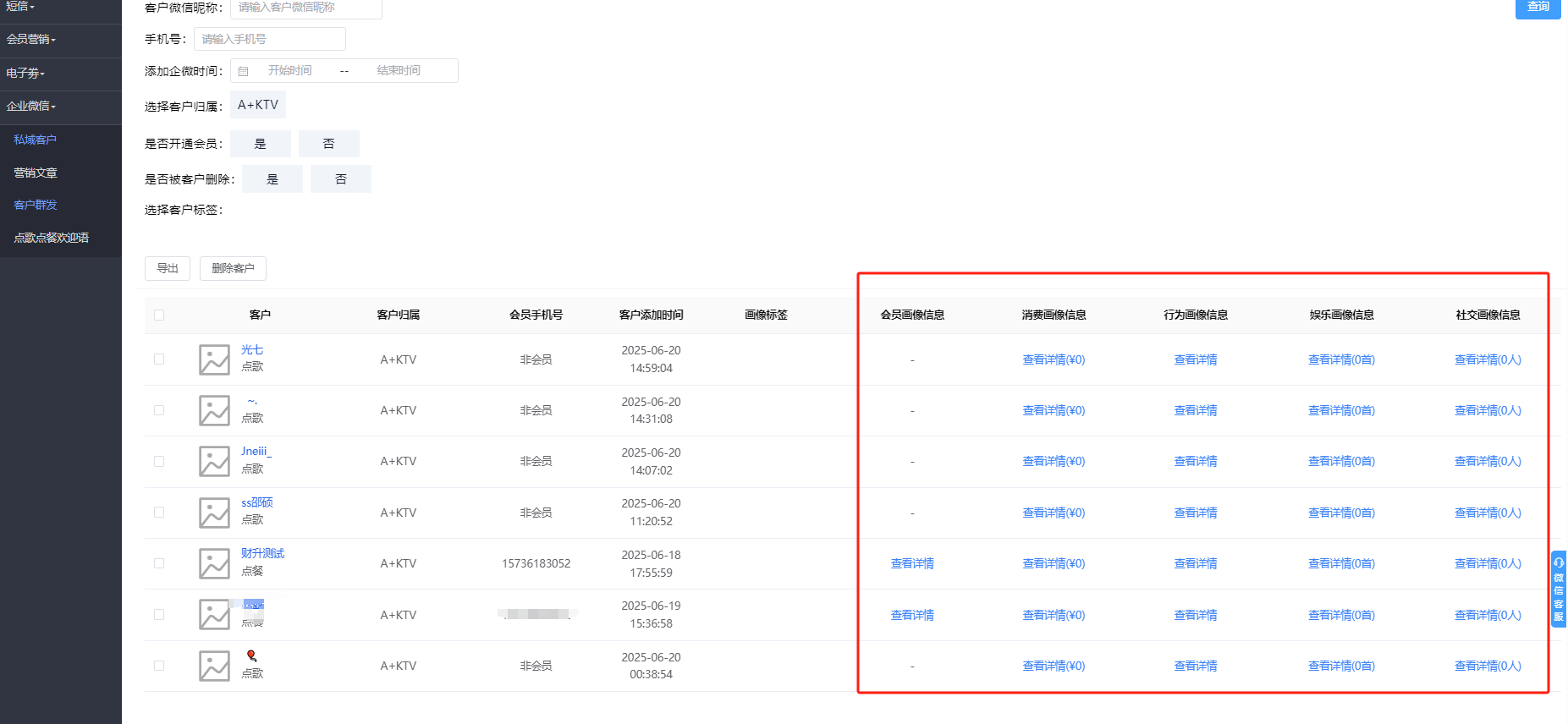Check the row checkbox for 财升测试
The width and height of the screenshot is (1568, 724).
[159, 563]
